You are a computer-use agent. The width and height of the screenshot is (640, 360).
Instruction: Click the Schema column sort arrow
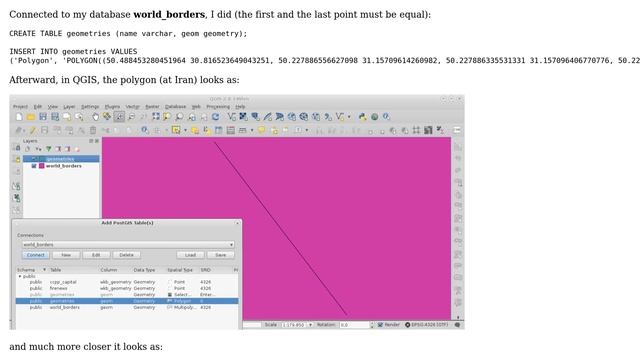pos(44,270)
